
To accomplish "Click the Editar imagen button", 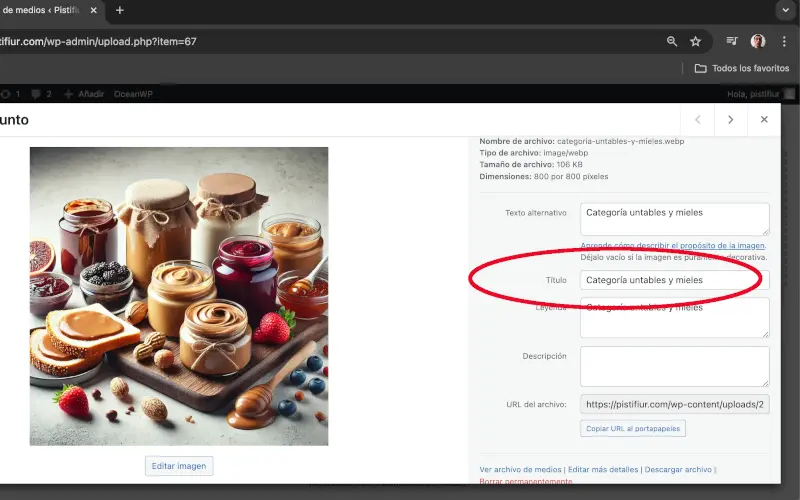I will click(x=179, y=466).
